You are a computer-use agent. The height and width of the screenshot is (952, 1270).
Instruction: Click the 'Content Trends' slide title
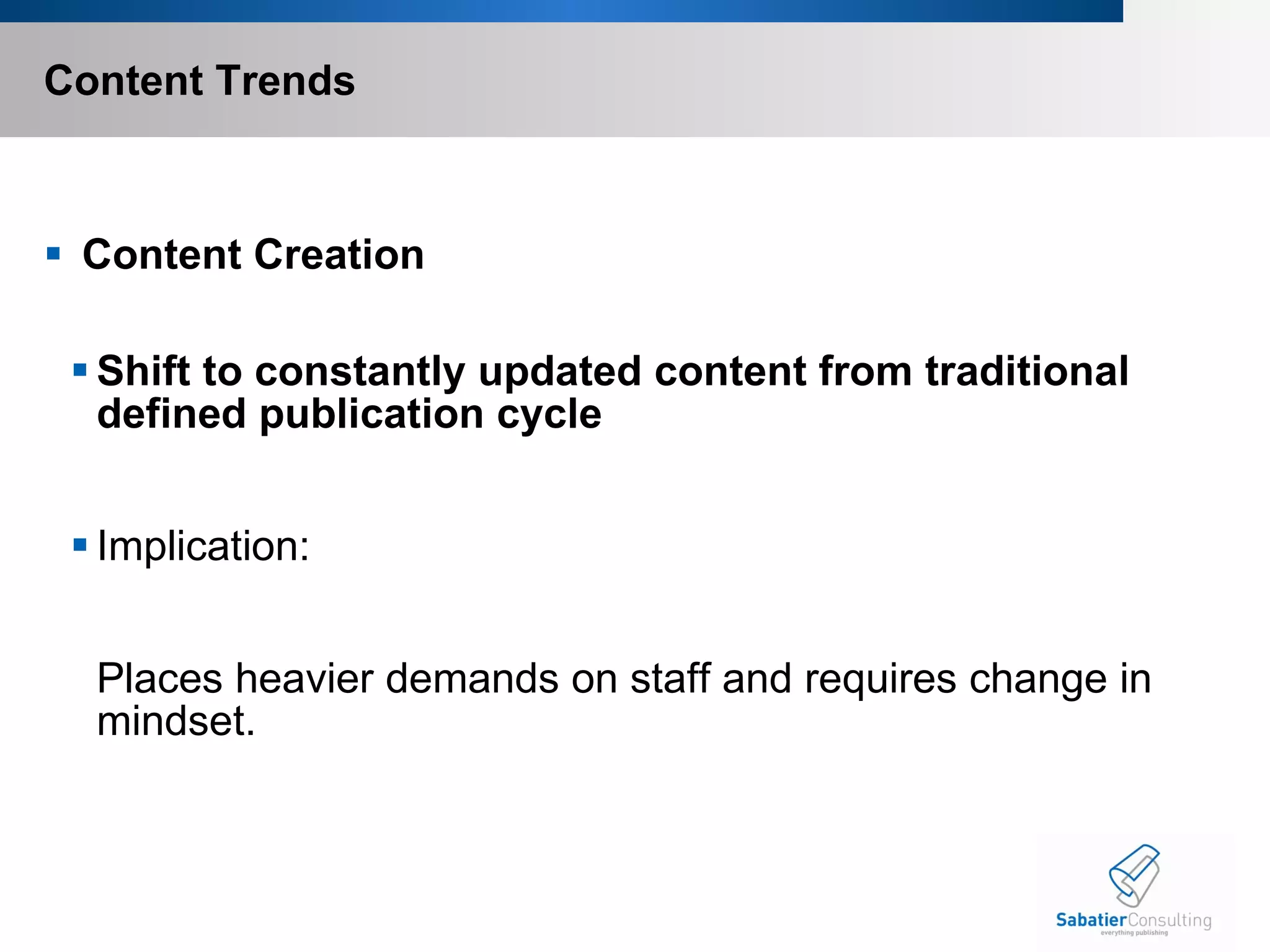point(200,81)
